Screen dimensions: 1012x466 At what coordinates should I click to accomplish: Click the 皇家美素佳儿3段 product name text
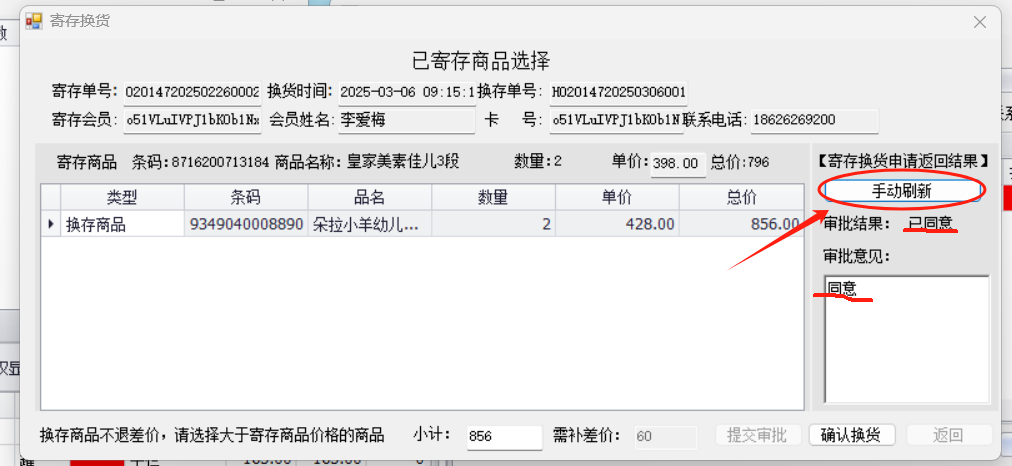tap(403, 161)
